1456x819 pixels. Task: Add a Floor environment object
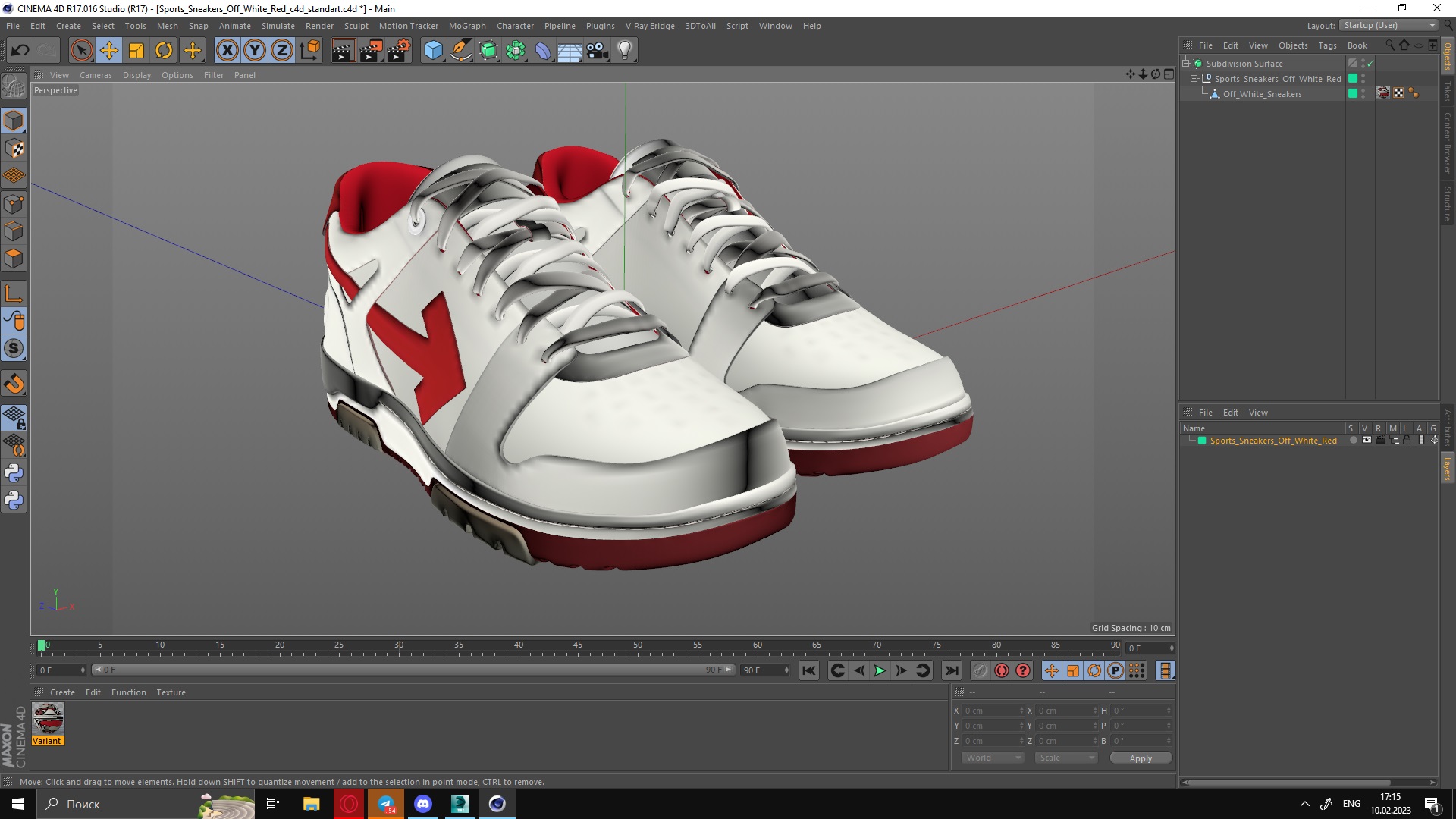click(x=570, y=51)
